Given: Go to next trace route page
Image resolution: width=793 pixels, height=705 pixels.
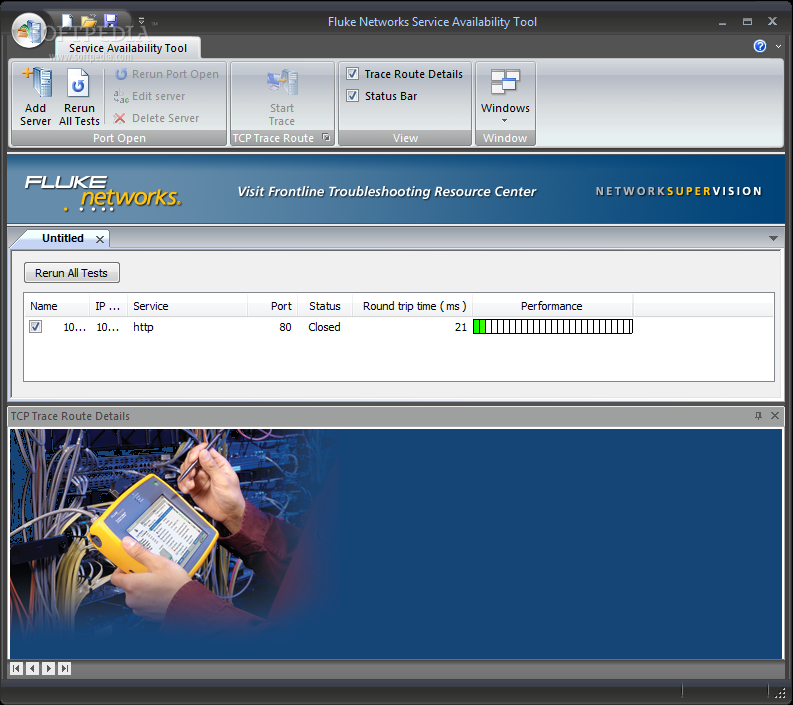Looking at the screenshot, I should [x=49, y=669].
